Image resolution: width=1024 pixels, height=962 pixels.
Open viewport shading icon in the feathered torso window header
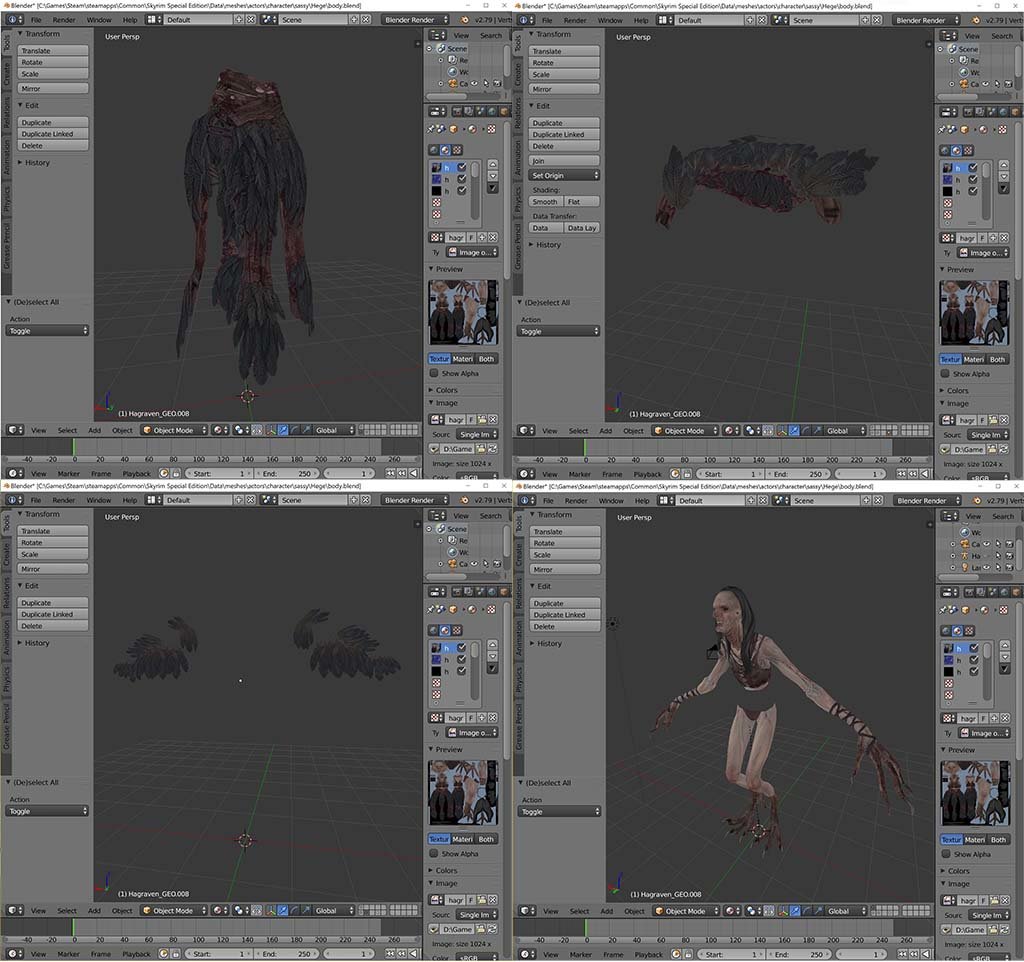221,430
